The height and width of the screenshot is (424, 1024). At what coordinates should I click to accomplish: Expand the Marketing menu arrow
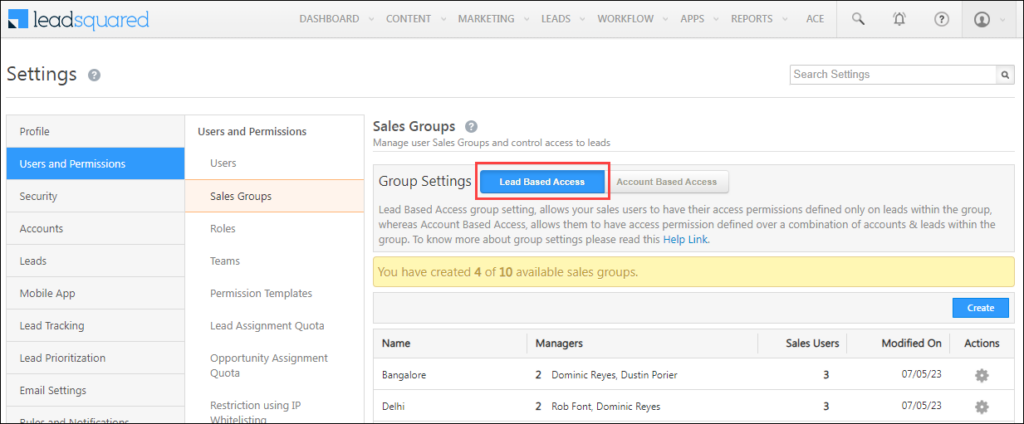pyautogui.click(x=526, y=20)
